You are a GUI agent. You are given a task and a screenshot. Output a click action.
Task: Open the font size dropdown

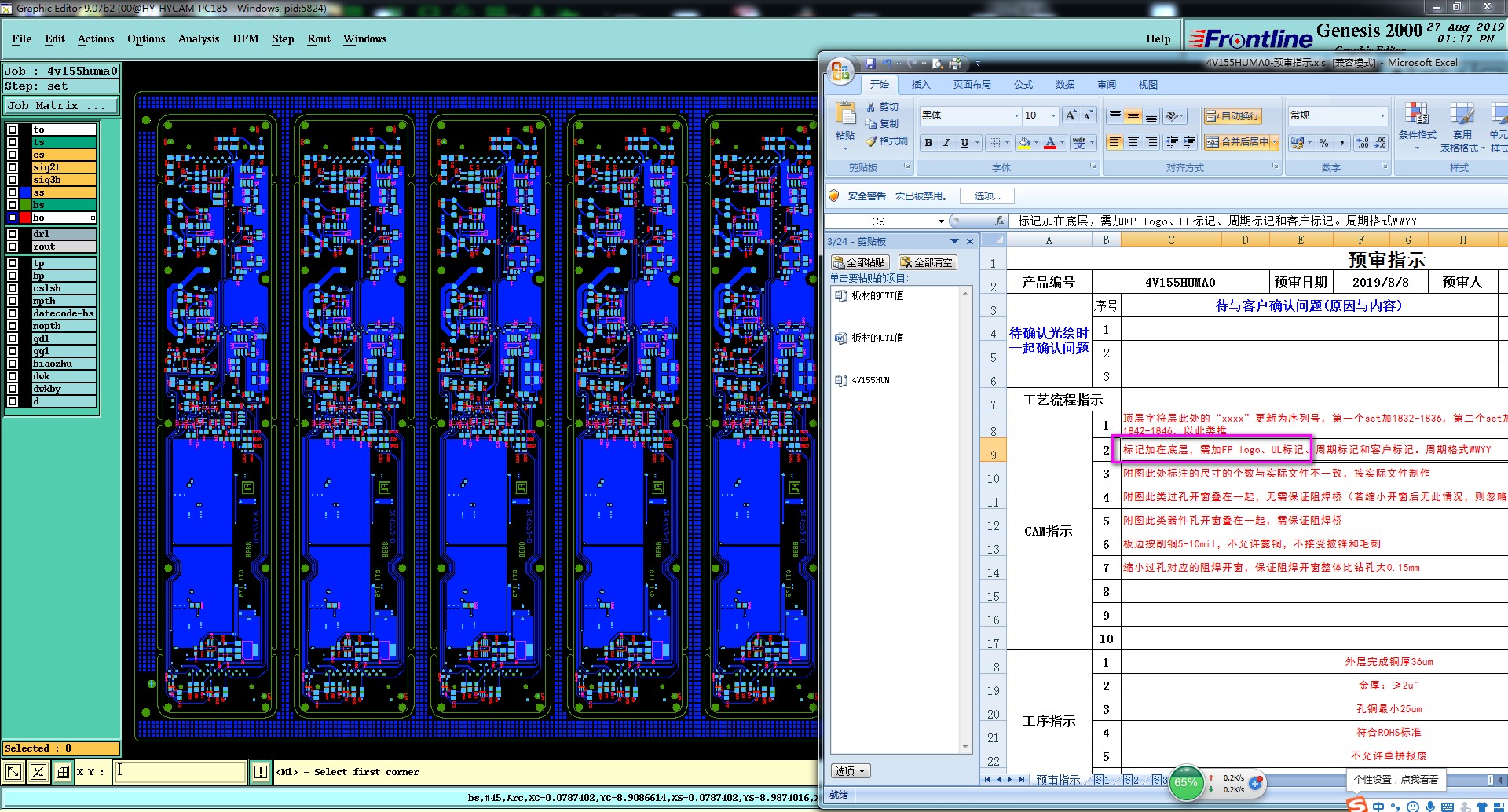1053,115
